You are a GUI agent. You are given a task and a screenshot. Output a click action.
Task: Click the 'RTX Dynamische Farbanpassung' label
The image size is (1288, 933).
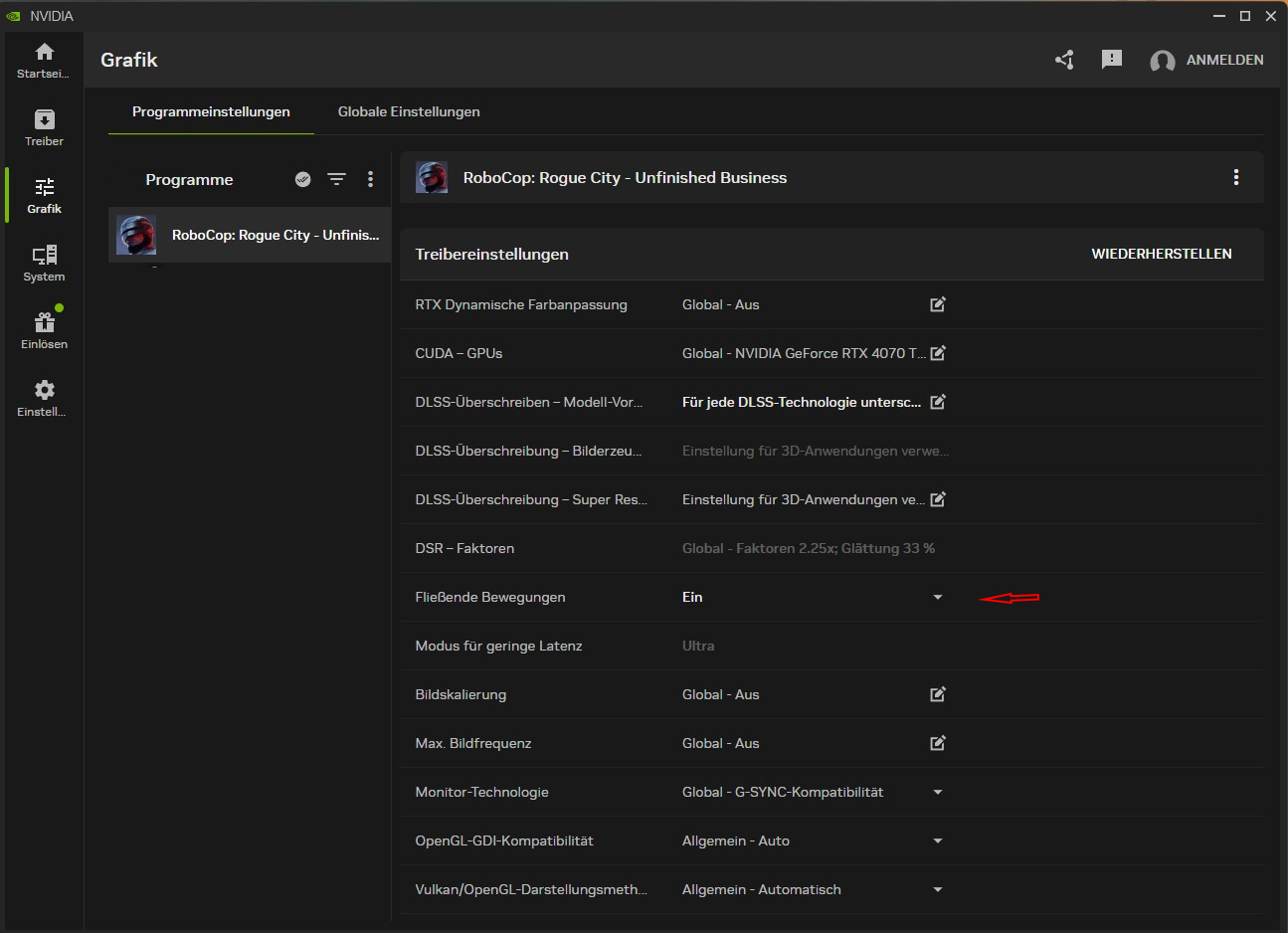(521, 304)
